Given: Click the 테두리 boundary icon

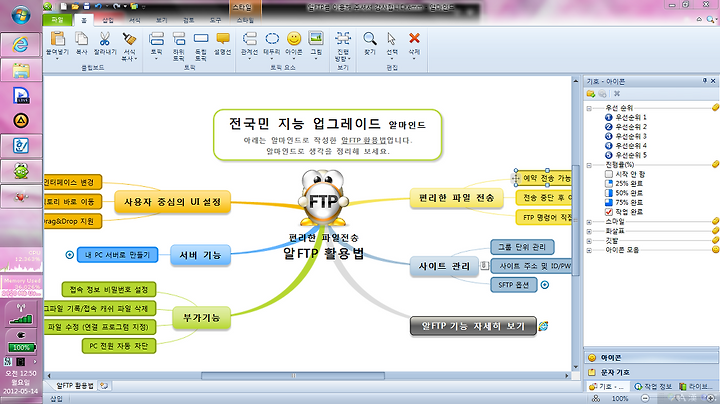Looking at the screenshot, I should pos(272,39).
